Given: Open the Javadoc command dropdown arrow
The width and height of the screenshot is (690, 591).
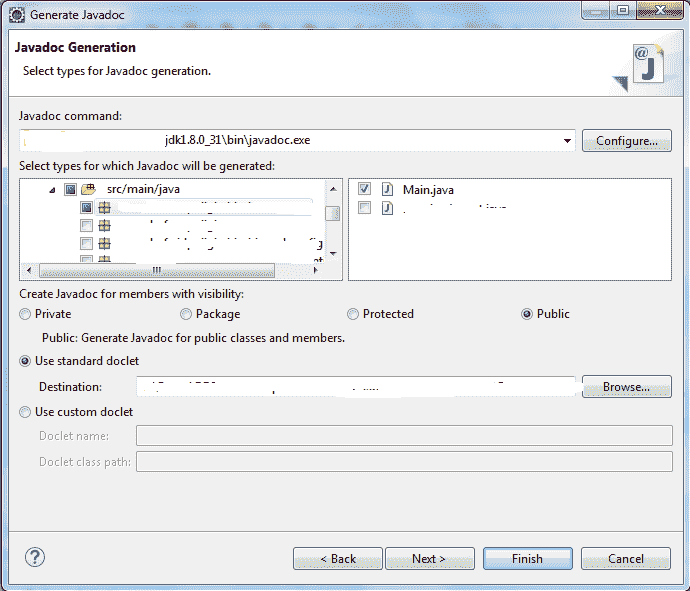Looking at the screenshot, I should click(x=567, y=141).
